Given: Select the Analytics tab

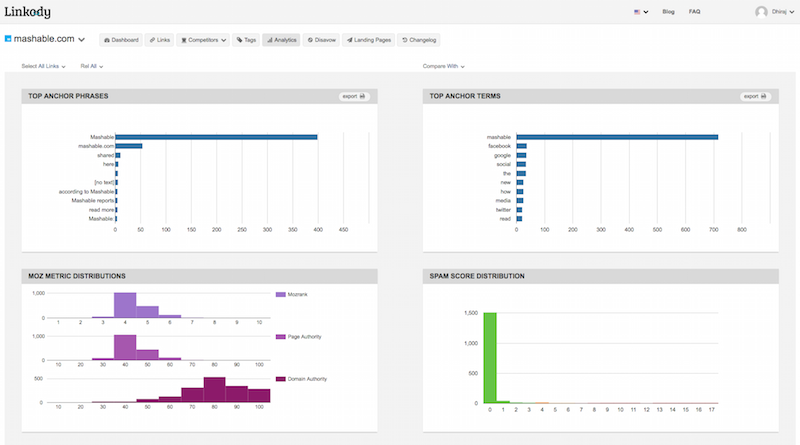Looking at the screenshot, I should click(x=282, y=40).
